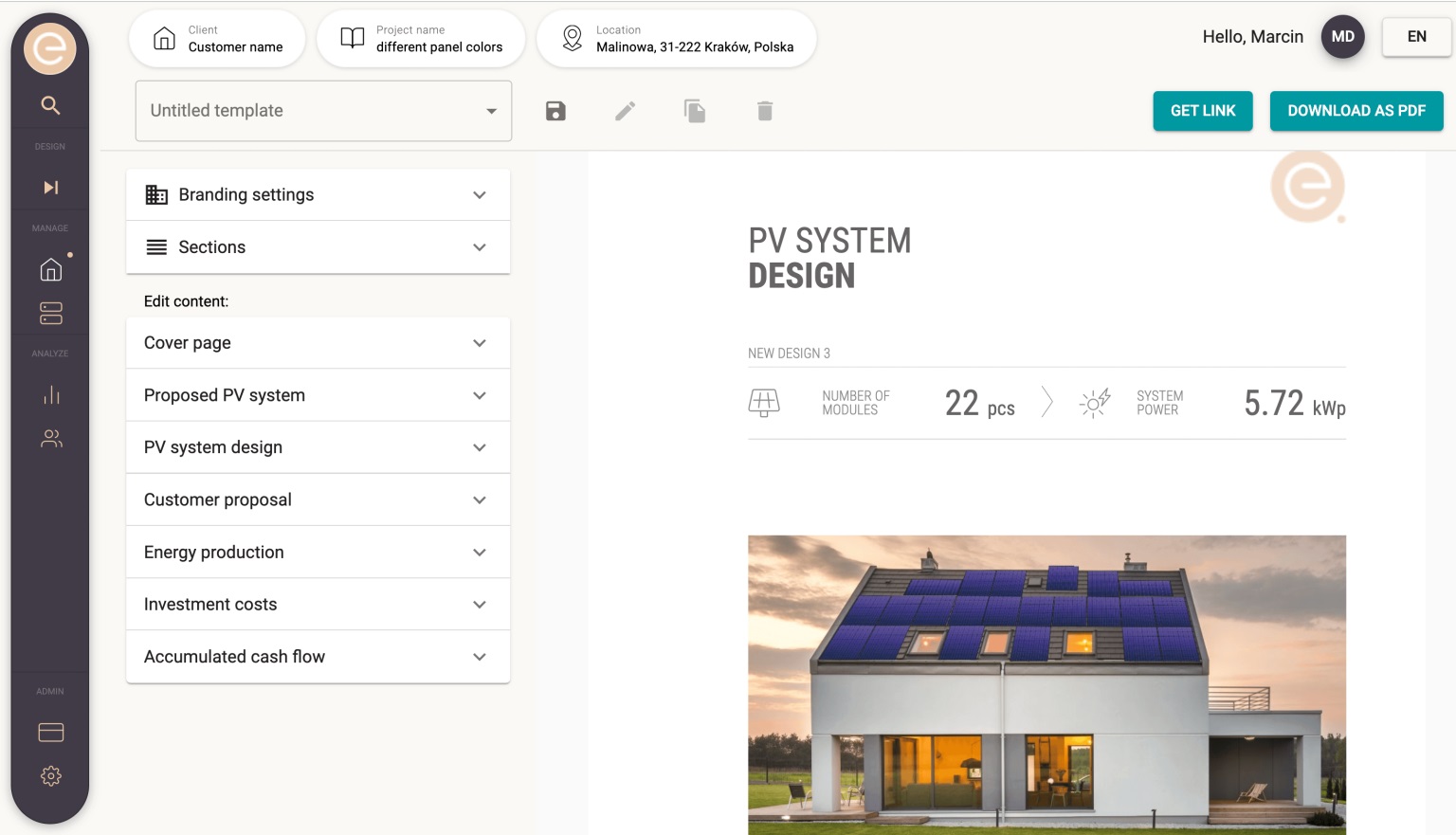Expand Investment costs section
Screen dimensions: 1456x835
318,605
